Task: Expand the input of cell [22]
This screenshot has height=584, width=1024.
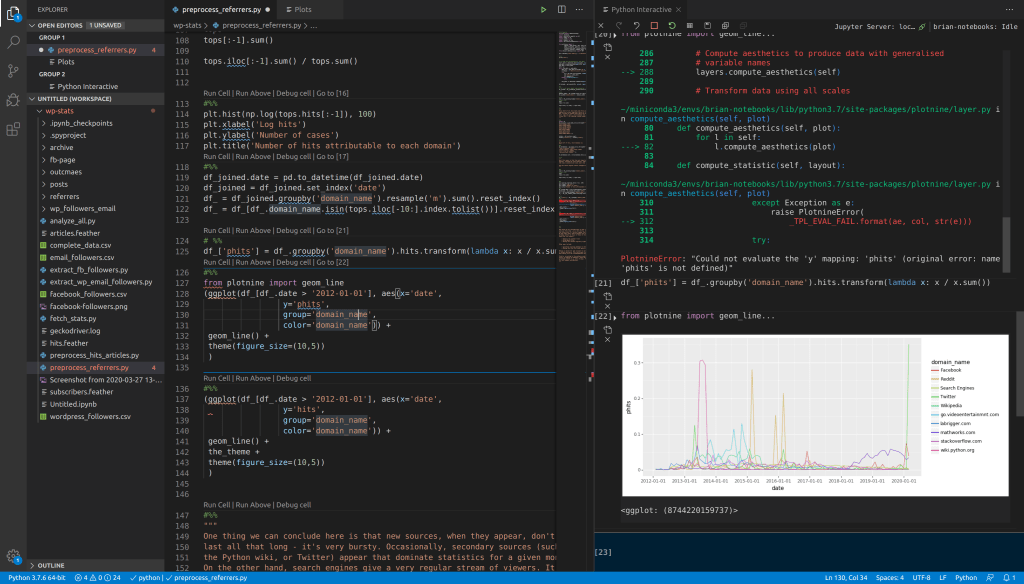Action: (615, 317)
